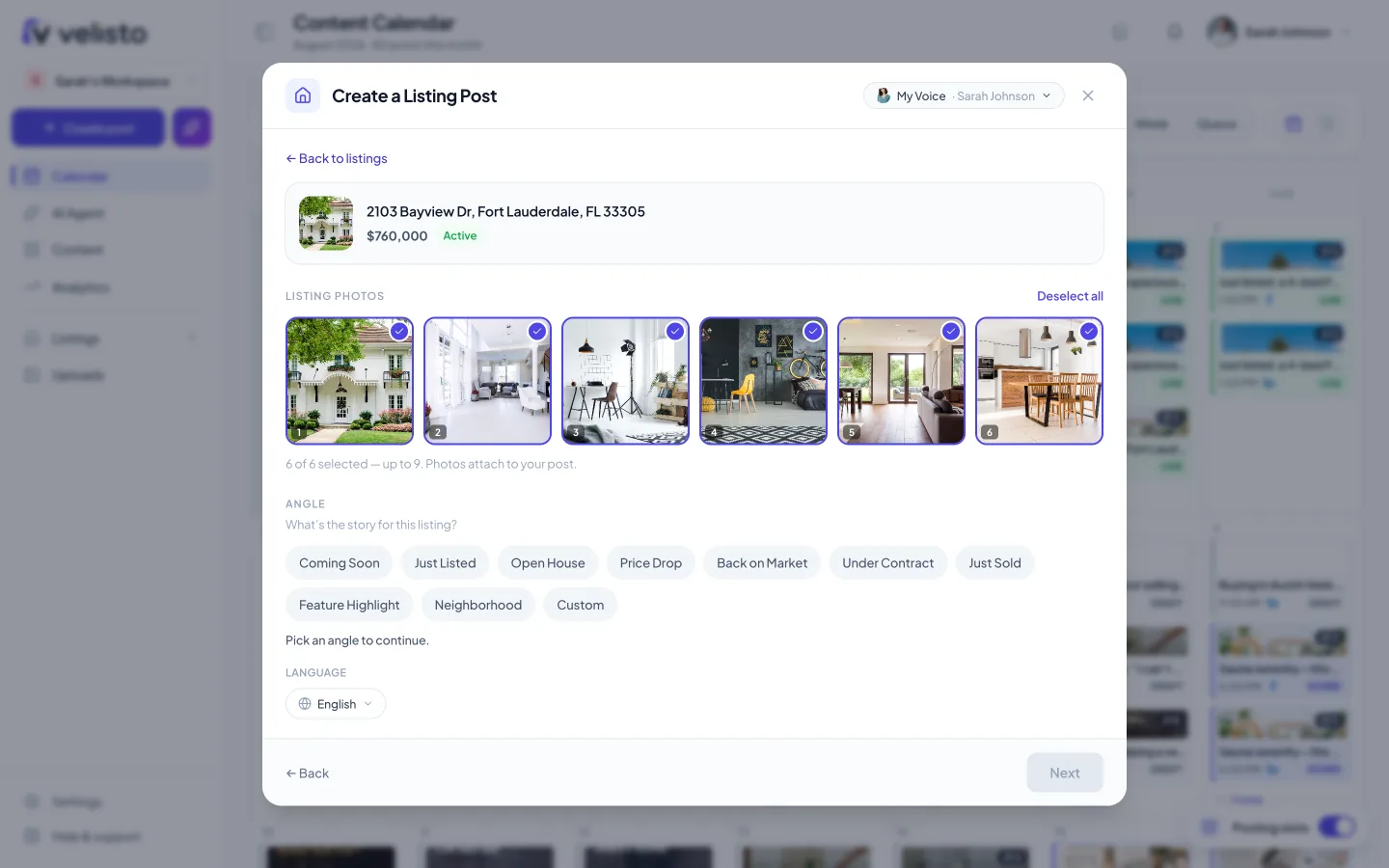1389x868 pixels.
Task: Click the Back button in dialog footer
Action: click(308, 773)
